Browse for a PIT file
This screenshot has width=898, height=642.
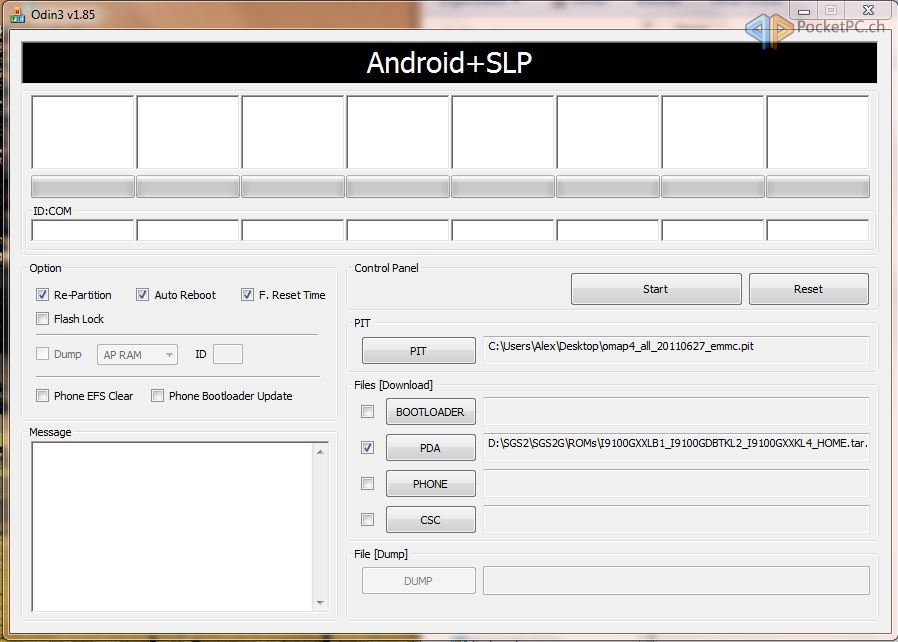point(419,350)
